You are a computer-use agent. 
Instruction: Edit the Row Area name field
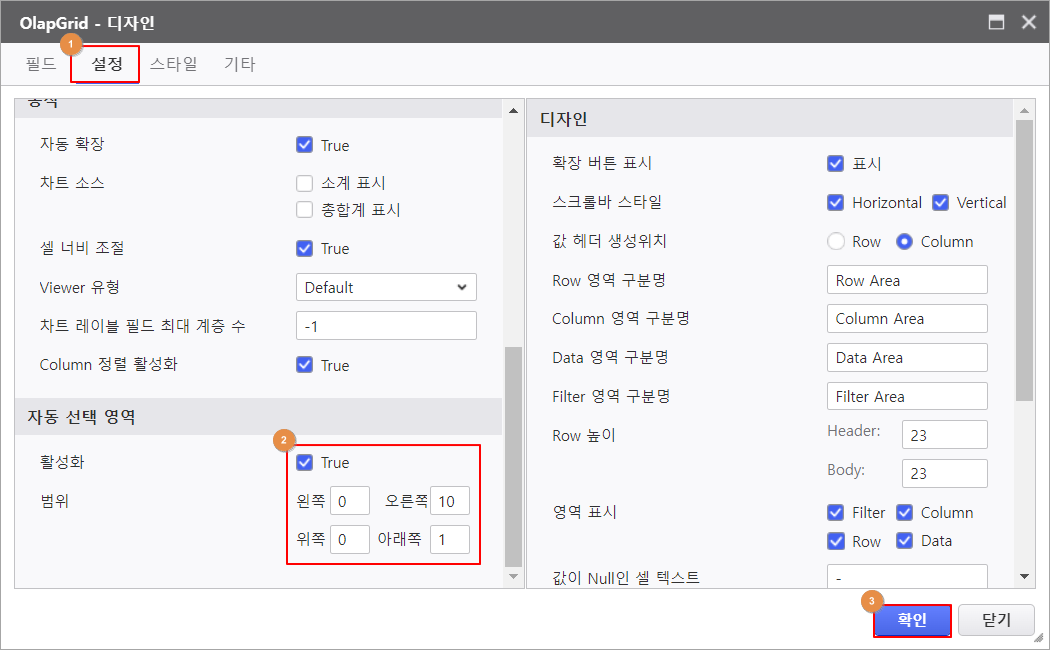point(907,280)
